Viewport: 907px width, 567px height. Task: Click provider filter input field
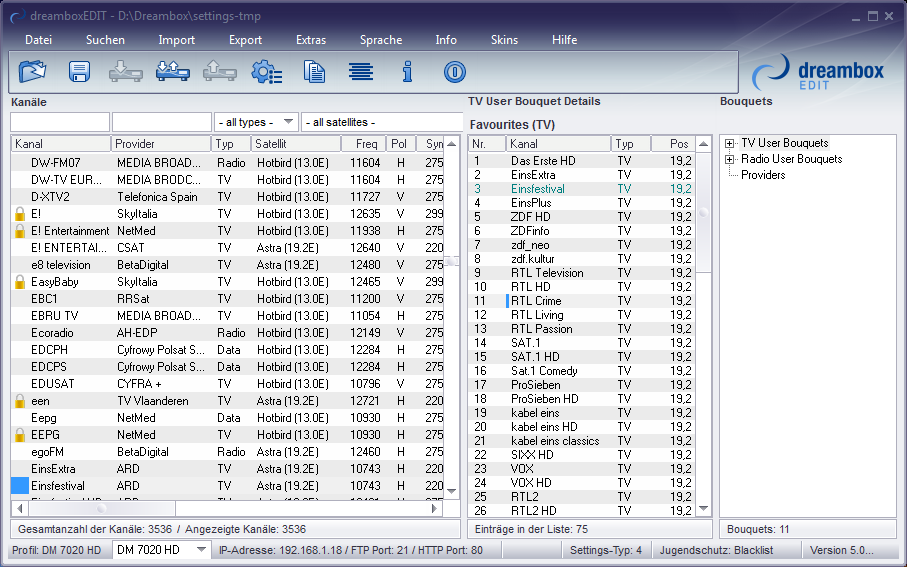(x=162, y=122)
